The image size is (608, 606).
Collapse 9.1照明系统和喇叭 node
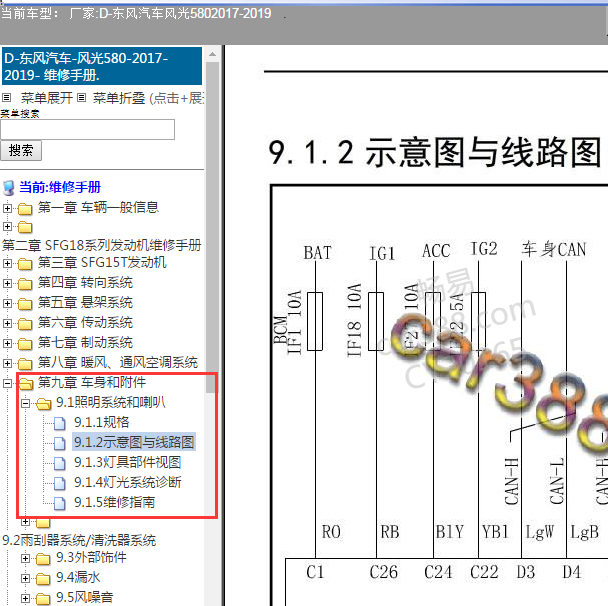[25, 404]
